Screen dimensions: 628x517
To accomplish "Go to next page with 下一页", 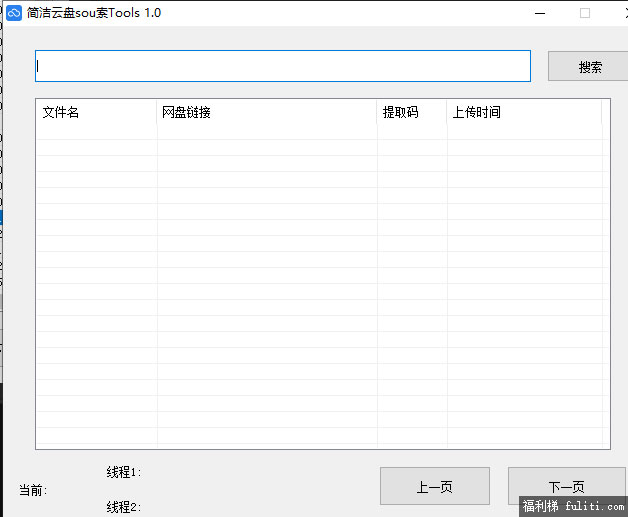I will [566, 486].
